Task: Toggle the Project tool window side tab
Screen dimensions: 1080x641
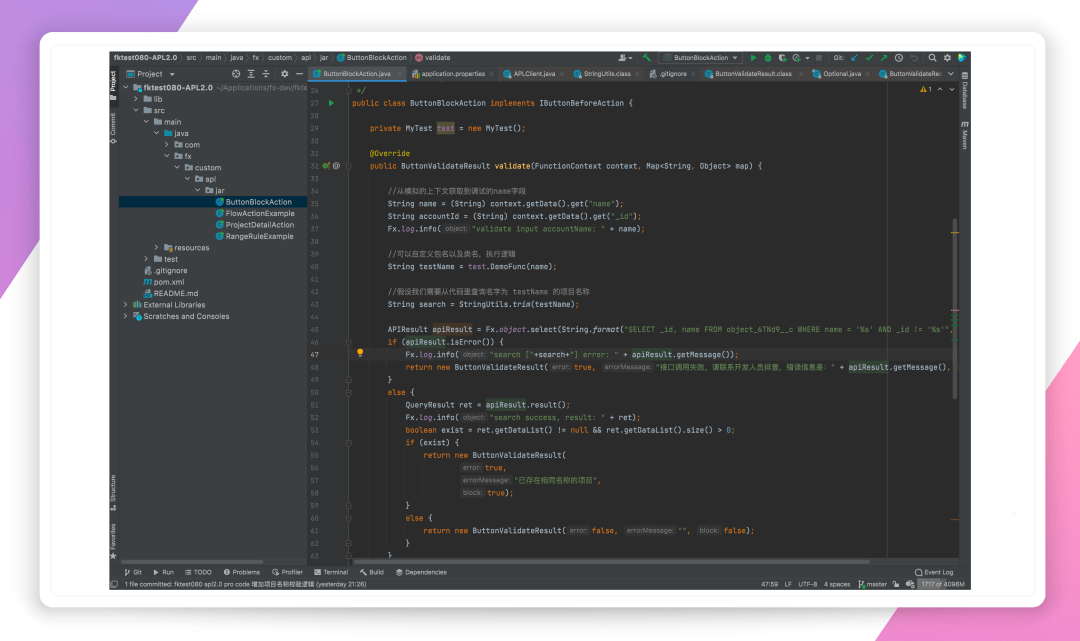Action: click(113, 82)
